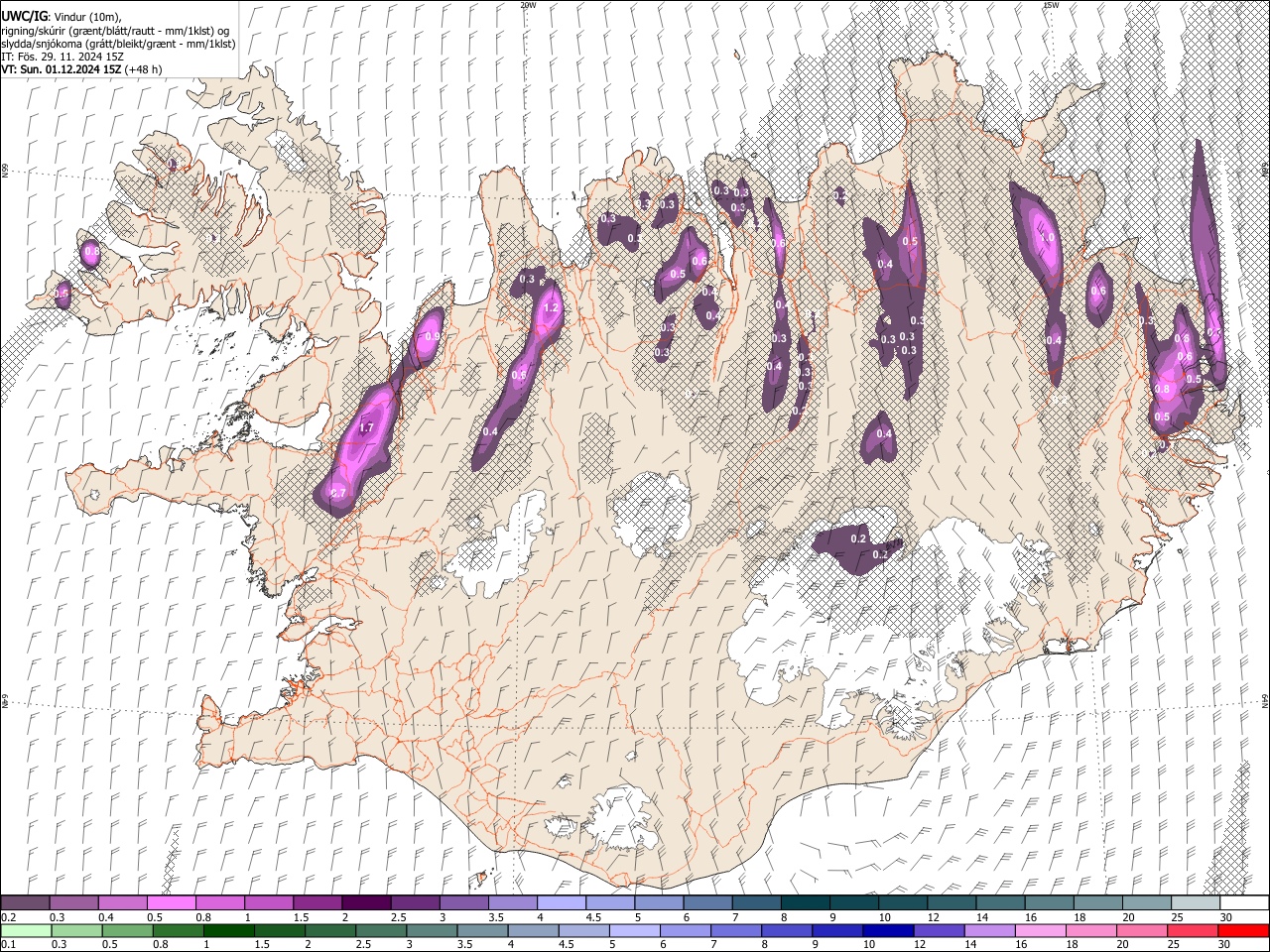Click the 'IT: Fös. 29. 11. 2024 15Z' line
Viewport: 1270px width, 952px height.
pos(62,57)
